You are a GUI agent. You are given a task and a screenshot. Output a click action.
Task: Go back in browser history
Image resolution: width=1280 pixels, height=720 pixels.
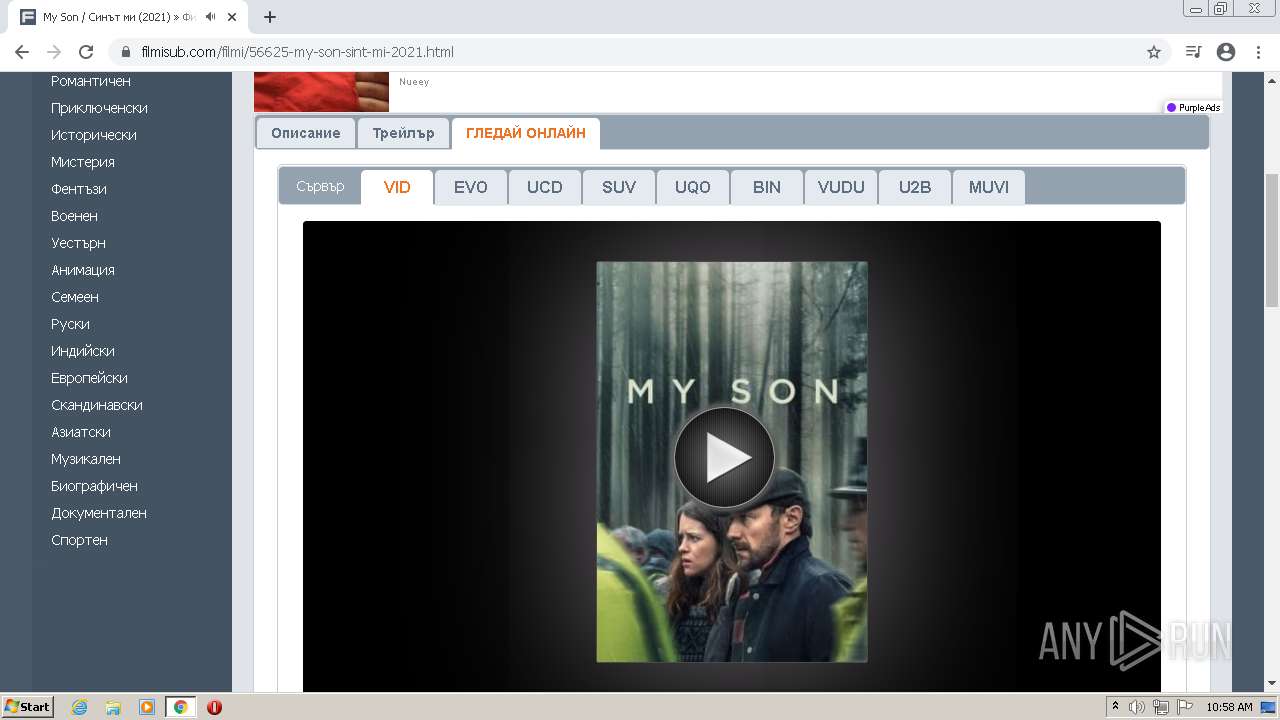tap(22, 52)
